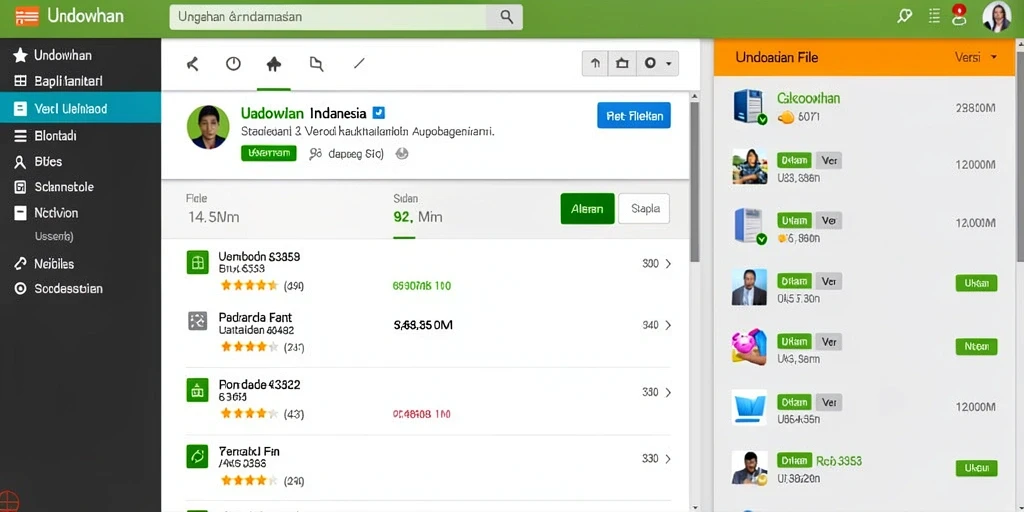
Task: Click the star rating under Pondade 43822
Action: [249, 413]
